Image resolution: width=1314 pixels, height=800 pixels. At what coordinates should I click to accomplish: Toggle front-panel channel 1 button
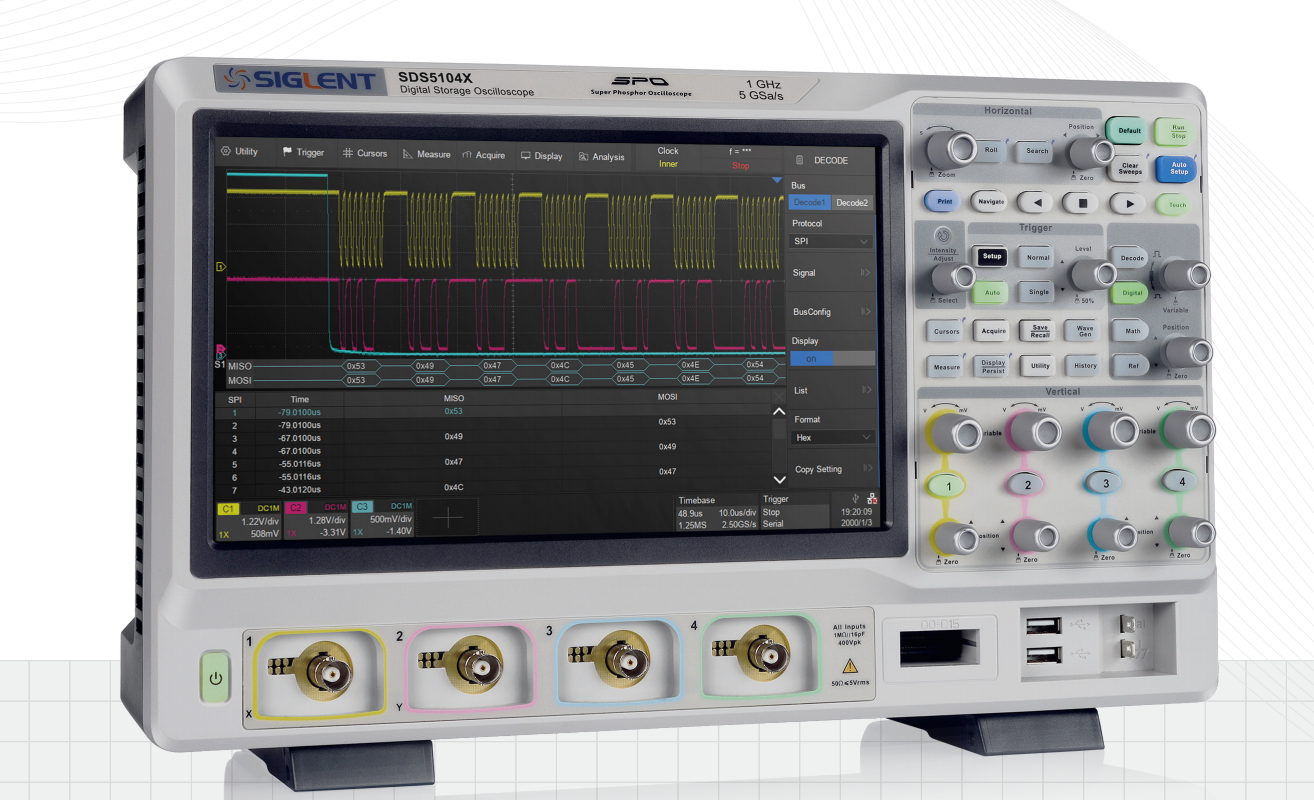pos(947,485)
